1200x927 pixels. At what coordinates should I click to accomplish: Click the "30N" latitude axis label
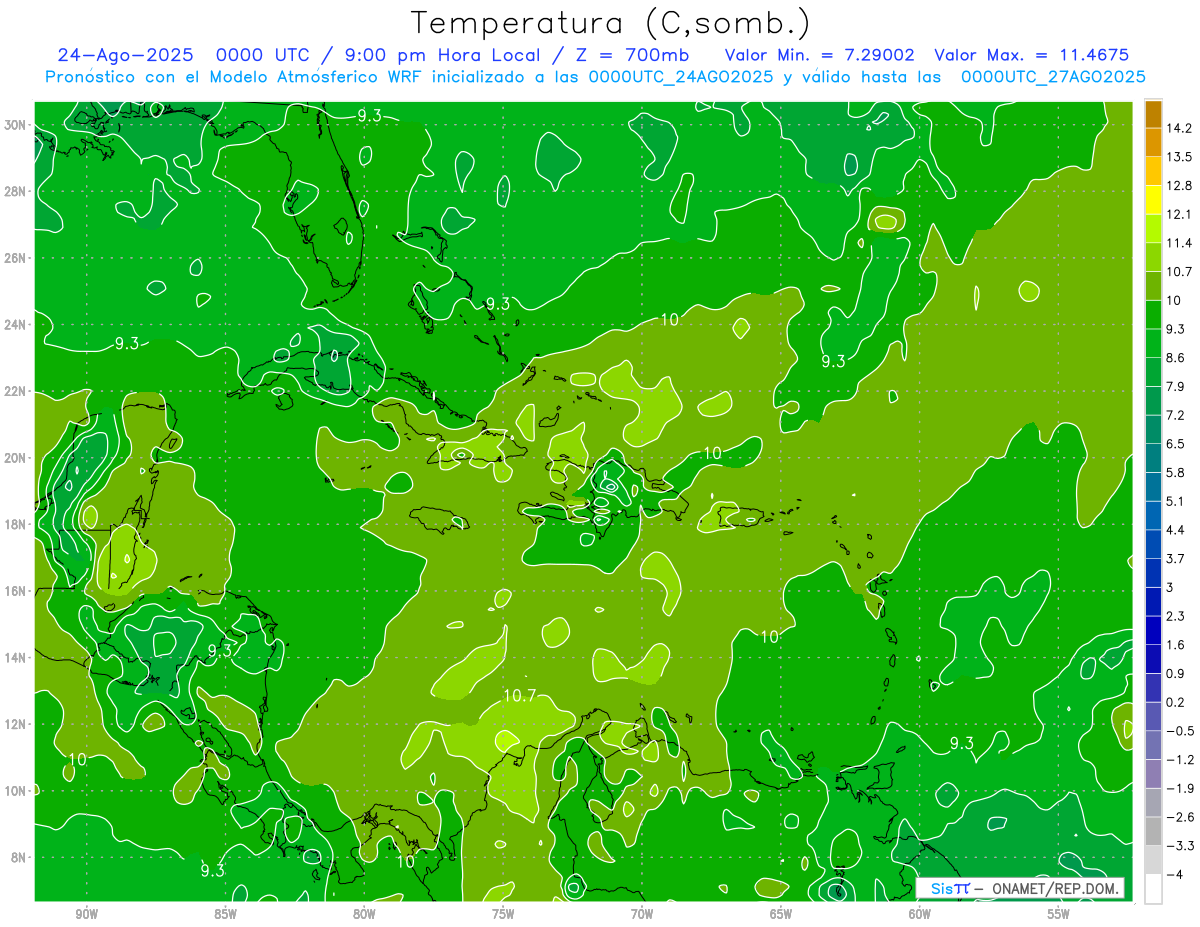coord(16,125)
